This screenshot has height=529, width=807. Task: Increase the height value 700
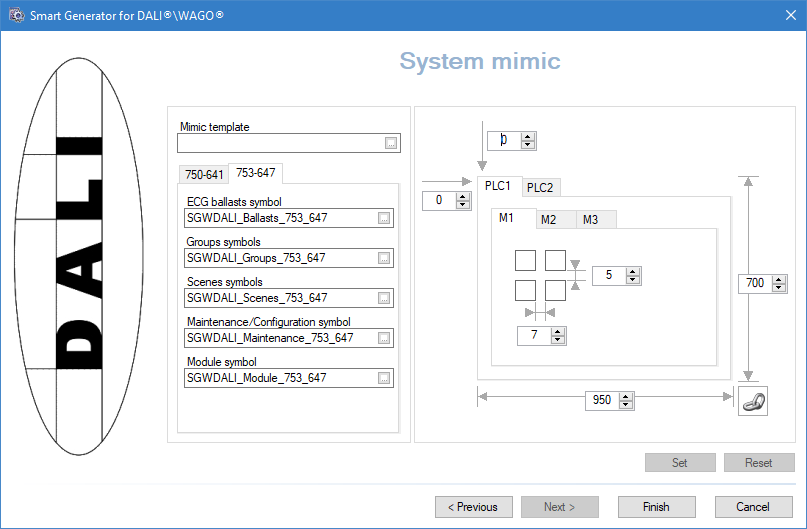coord(777,279)
